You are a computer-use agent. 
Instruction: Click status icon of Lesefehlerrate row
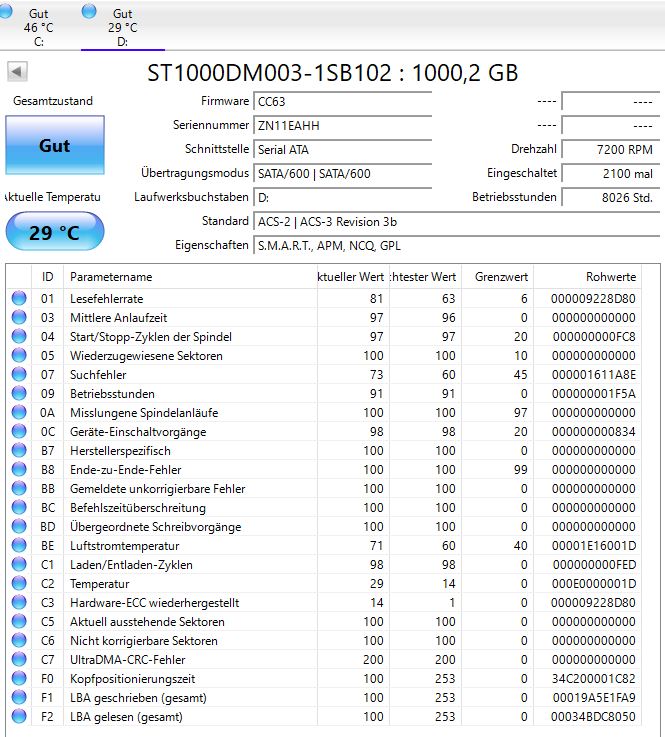click(x=19, y=298)
